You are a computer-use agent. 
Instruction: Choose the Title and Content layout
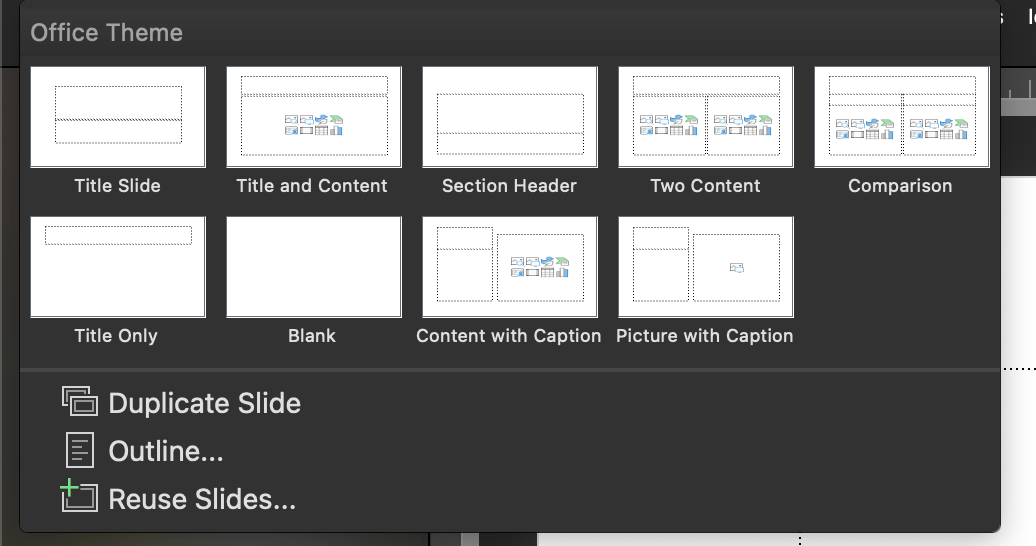pyautogui.click(x=314, y=117)
